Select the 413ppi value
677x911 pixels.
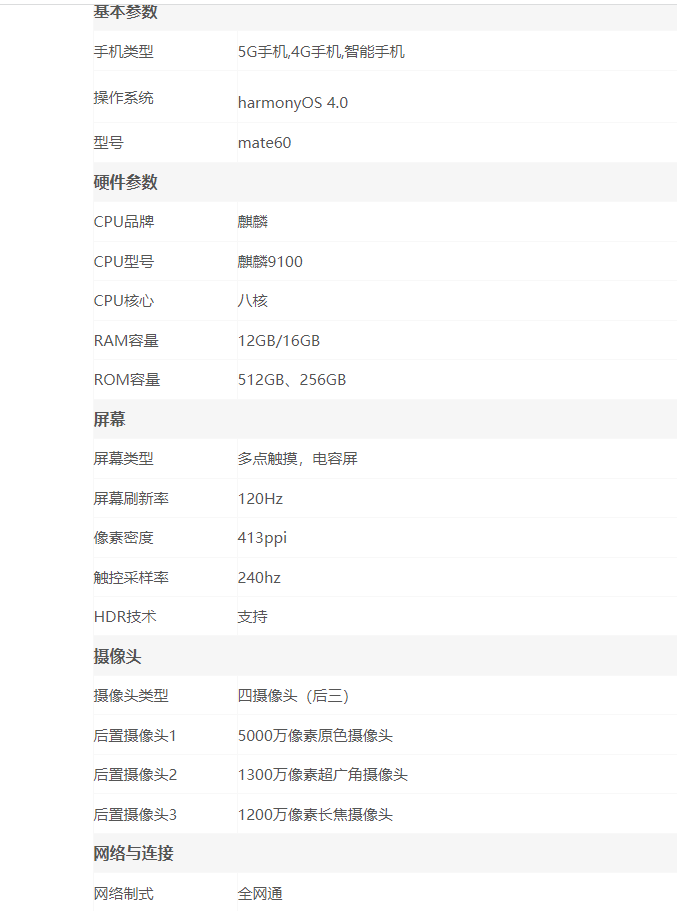point(262,538)
